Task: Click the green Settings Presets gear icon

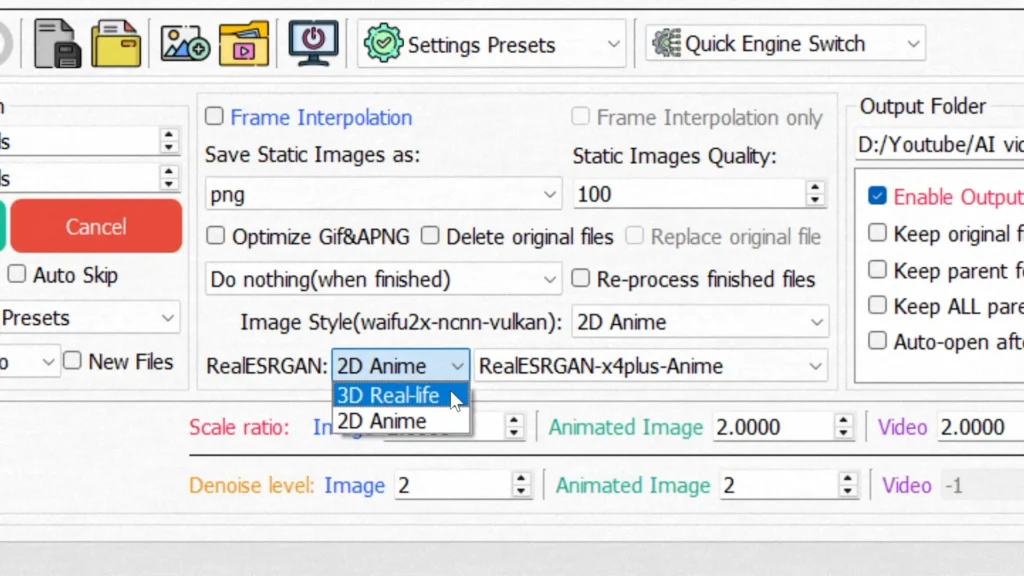Action: (383, 43)
